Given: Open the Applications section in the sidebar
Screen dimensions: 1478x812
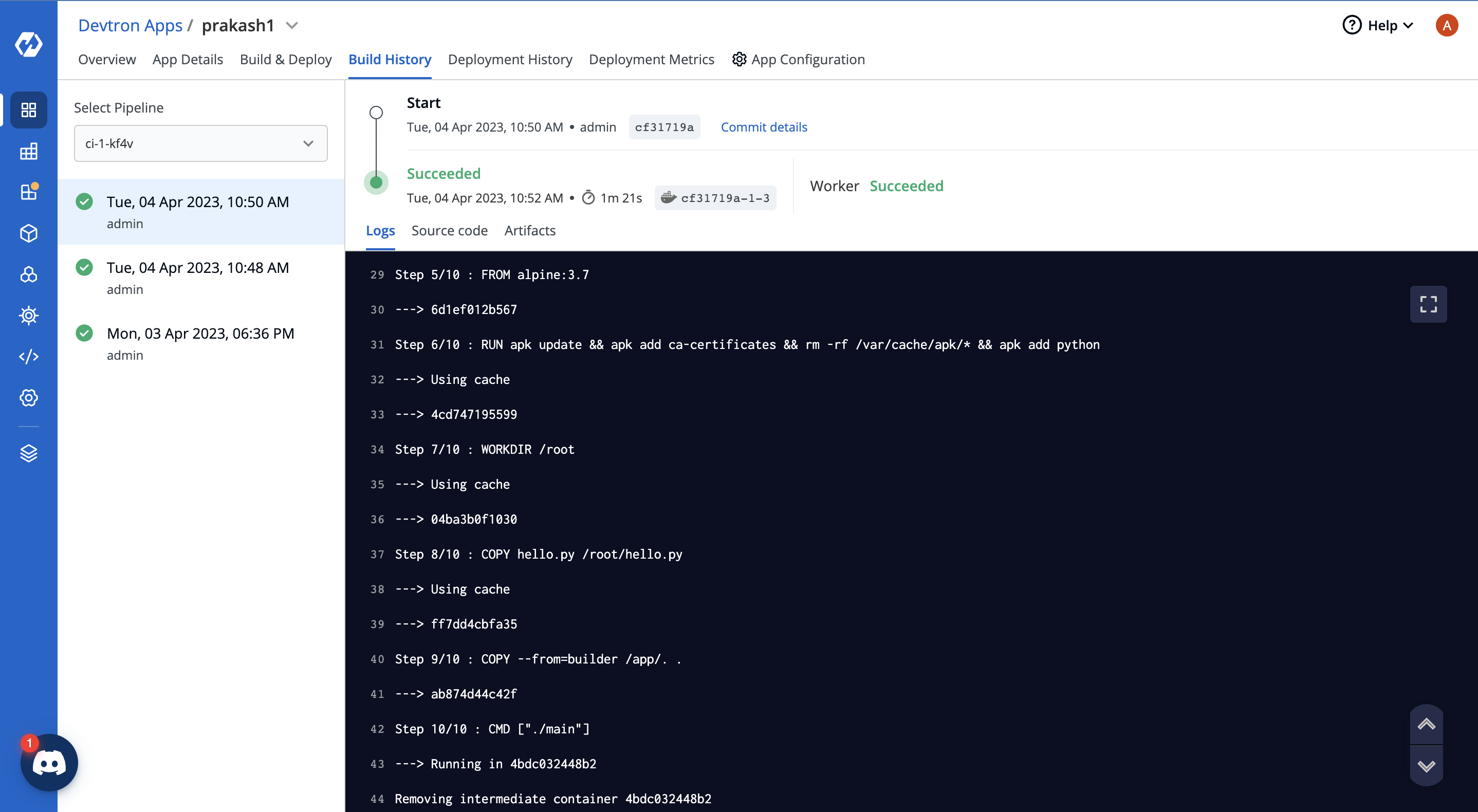Looking at the screenshot, I should [29, 110].
